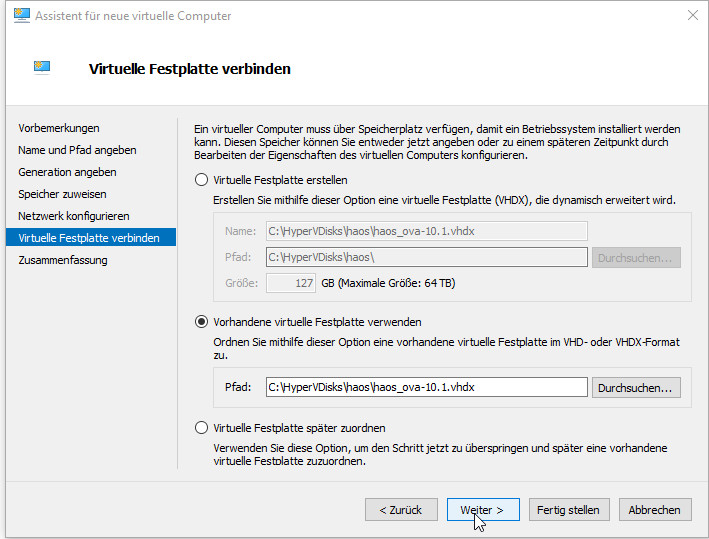Screen dimensions: 709x539
Task: Jump to 'Zusammenfassung' step
Action: pos(63,260)
